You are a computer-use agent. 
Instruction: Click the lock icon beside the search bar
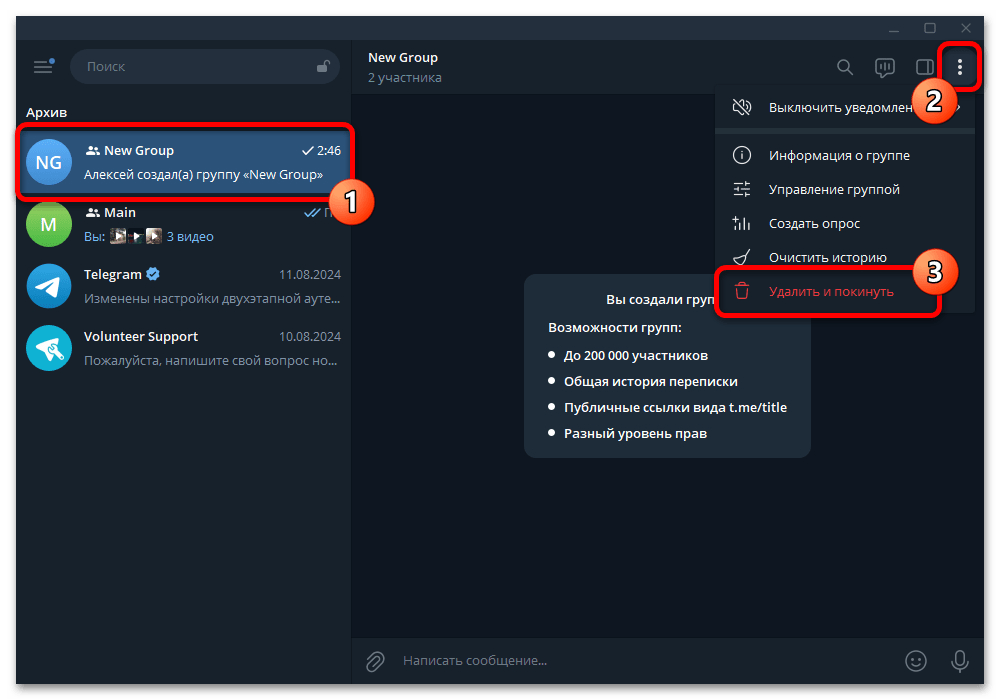pyautogui.click(x=322, y=65)
